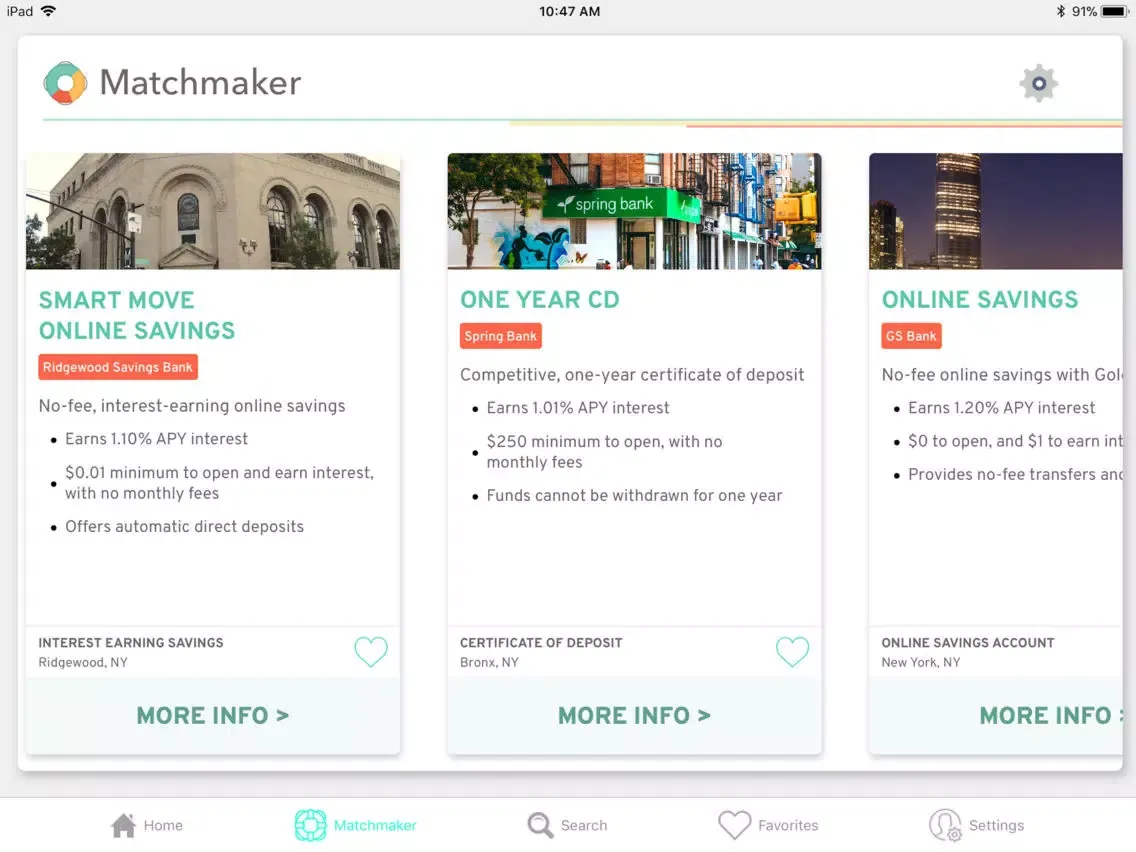Open the gear settings icon in header
Viewport: 1136px width, 852px height.
click(1038, 83)
